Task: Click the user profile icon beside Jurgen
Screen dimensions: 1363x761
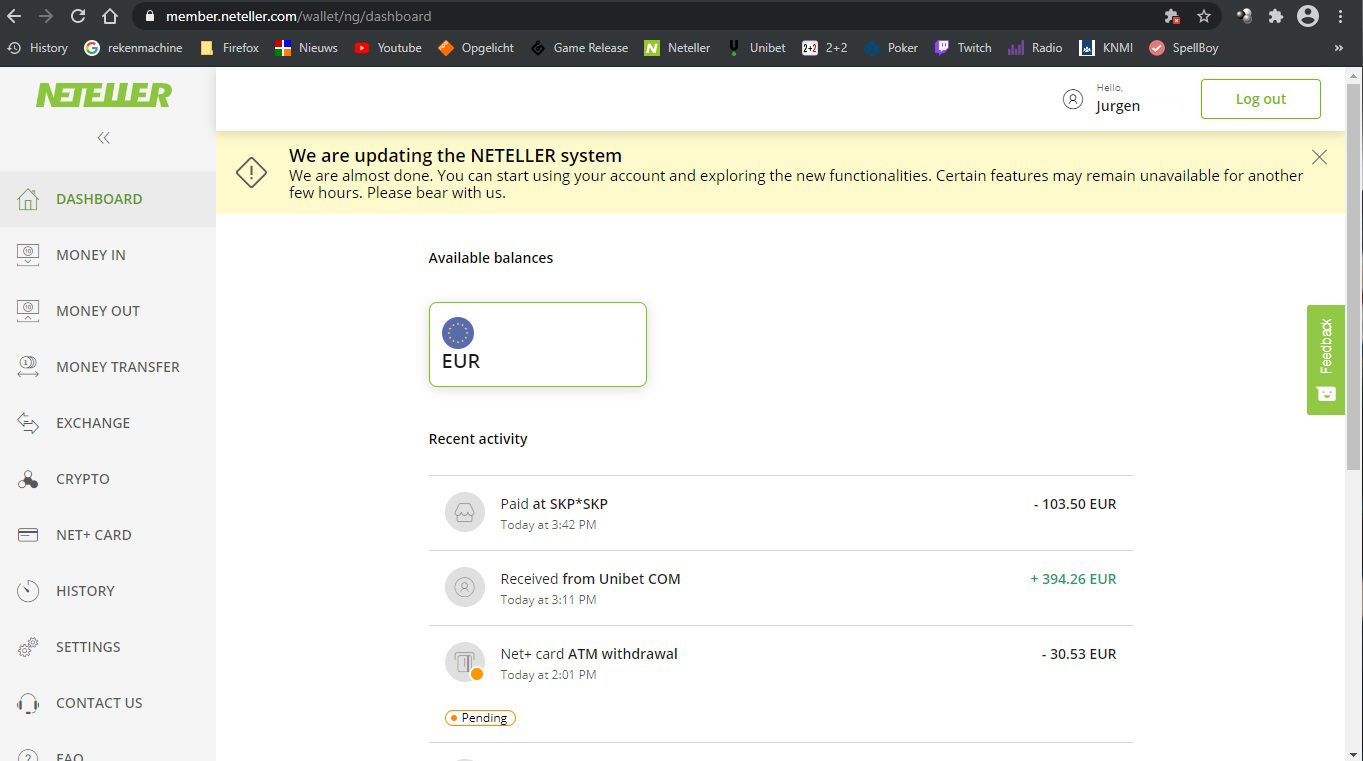Action: pyautogui.click(x=1073, y=99)
